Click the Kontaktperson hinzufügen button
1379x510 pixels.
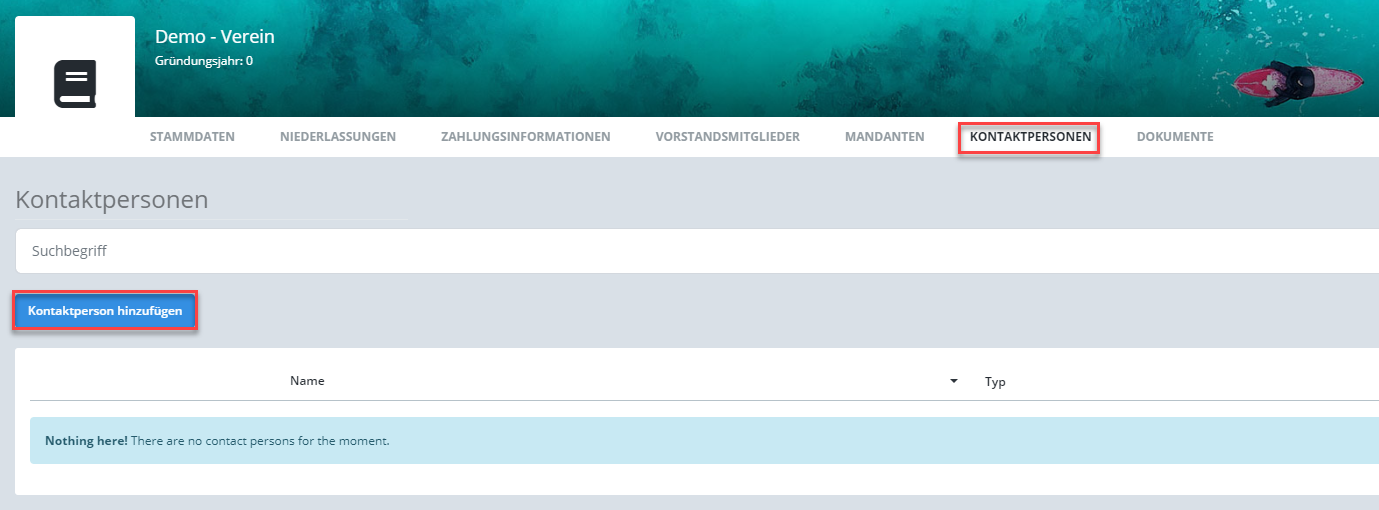coord(105,311)
